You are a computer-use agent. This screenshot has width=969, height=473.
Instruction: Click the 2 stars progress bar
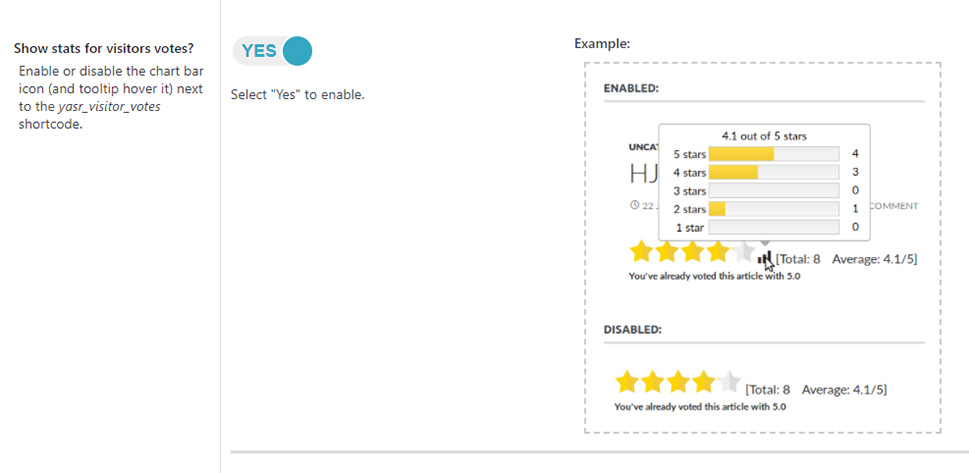(774, 209)
